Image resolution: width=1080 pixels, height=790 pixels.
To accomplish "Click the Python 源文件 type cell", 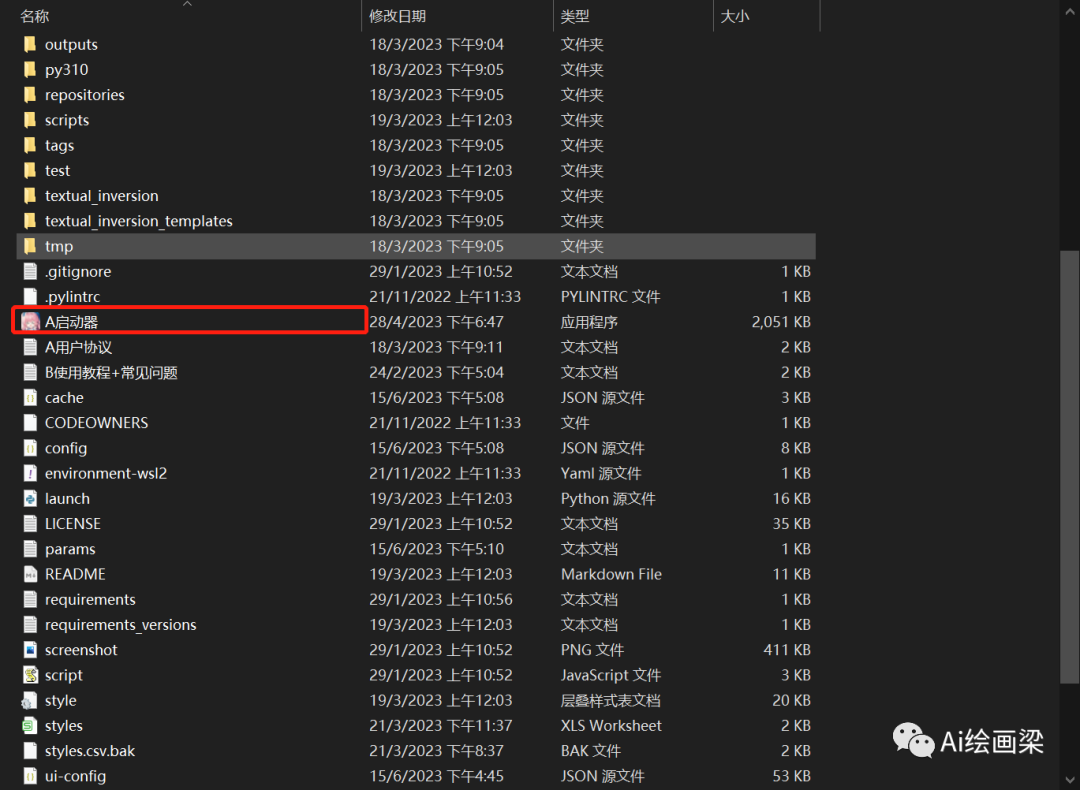I will tap(608, 499).
